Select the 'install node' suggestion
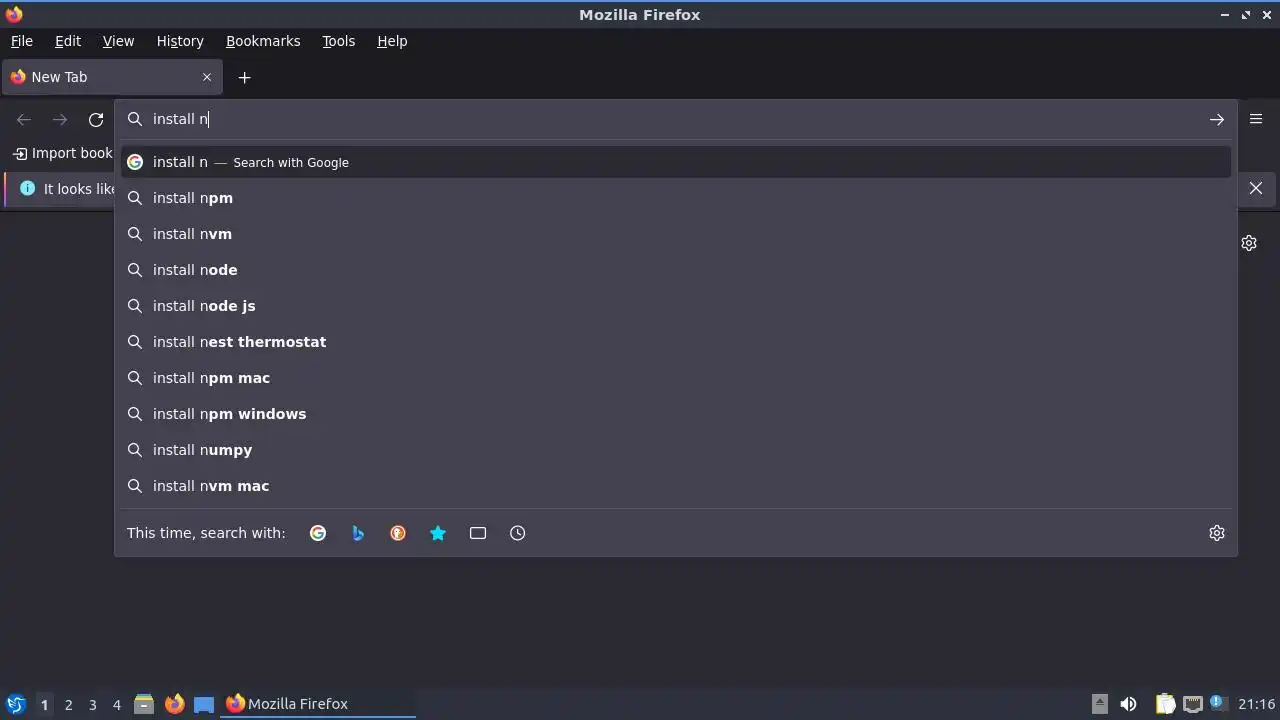Screen dimensions: 1280x720 [676, 270]
